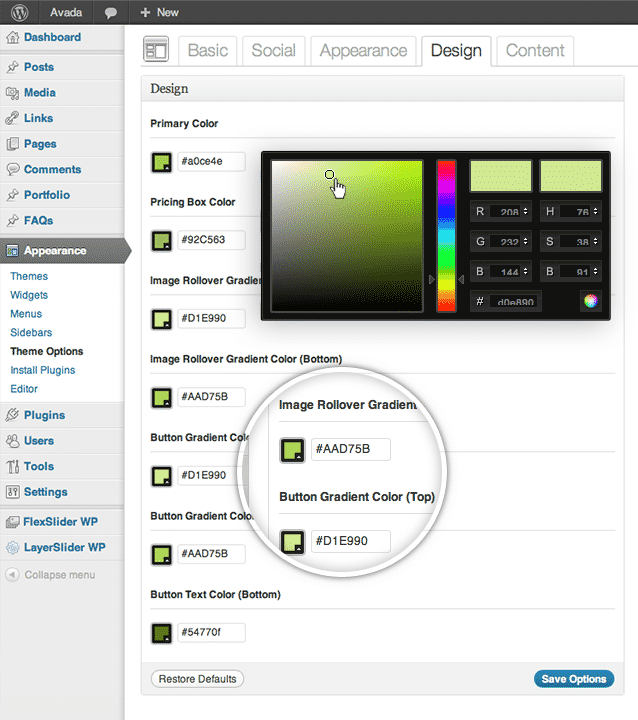Switch to the Content tab

pos(535,51)
